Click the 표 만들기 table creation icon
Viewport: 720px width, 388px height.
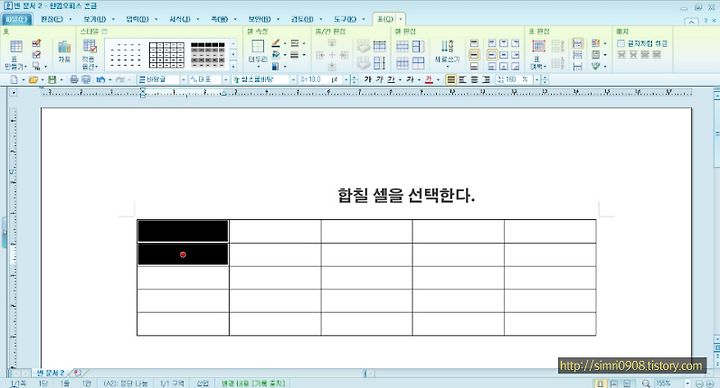(16, 47)
